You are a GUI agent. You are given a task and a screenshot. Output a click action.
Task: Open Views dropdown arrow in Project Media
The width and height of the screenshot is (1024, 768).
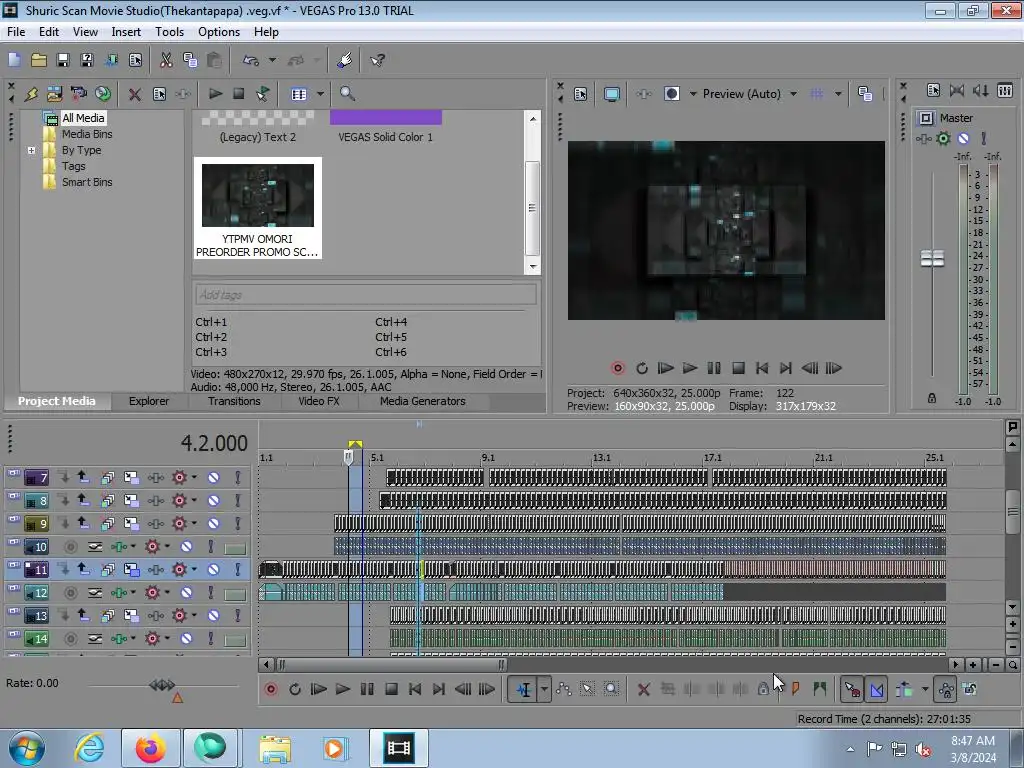320,94
